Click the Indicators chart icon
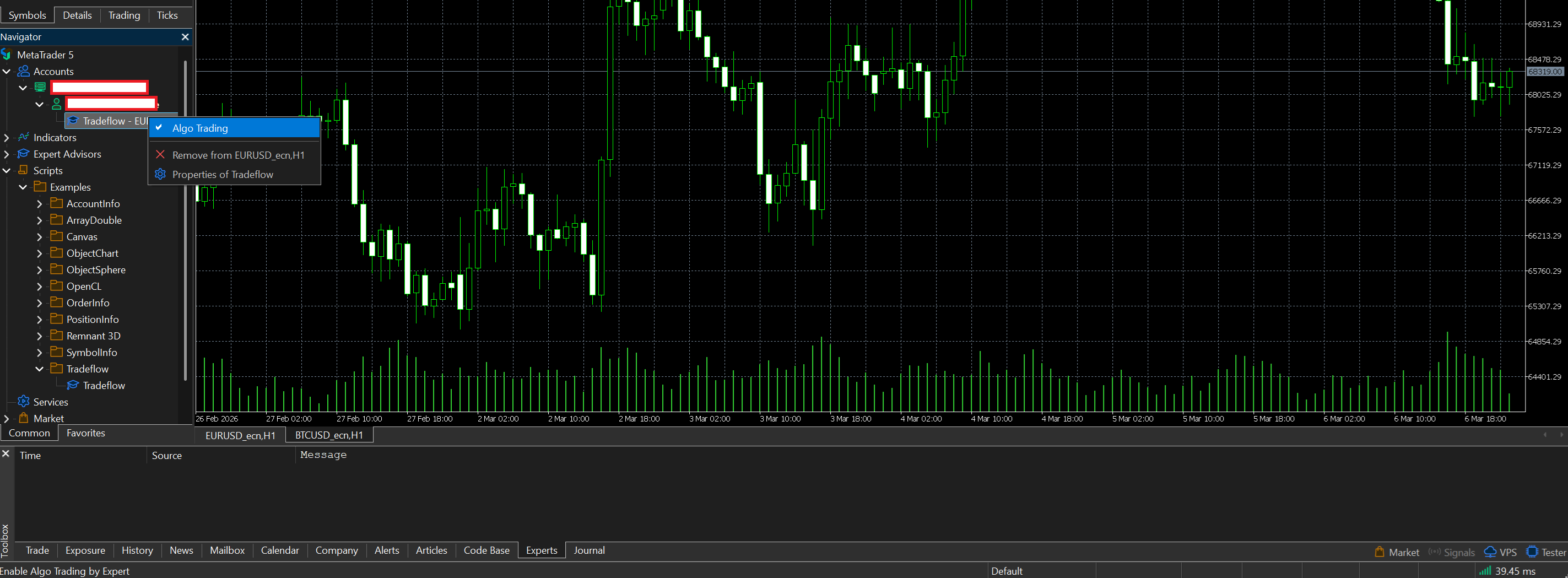Viewport: 1568px width, 578px height. (24, 138)
